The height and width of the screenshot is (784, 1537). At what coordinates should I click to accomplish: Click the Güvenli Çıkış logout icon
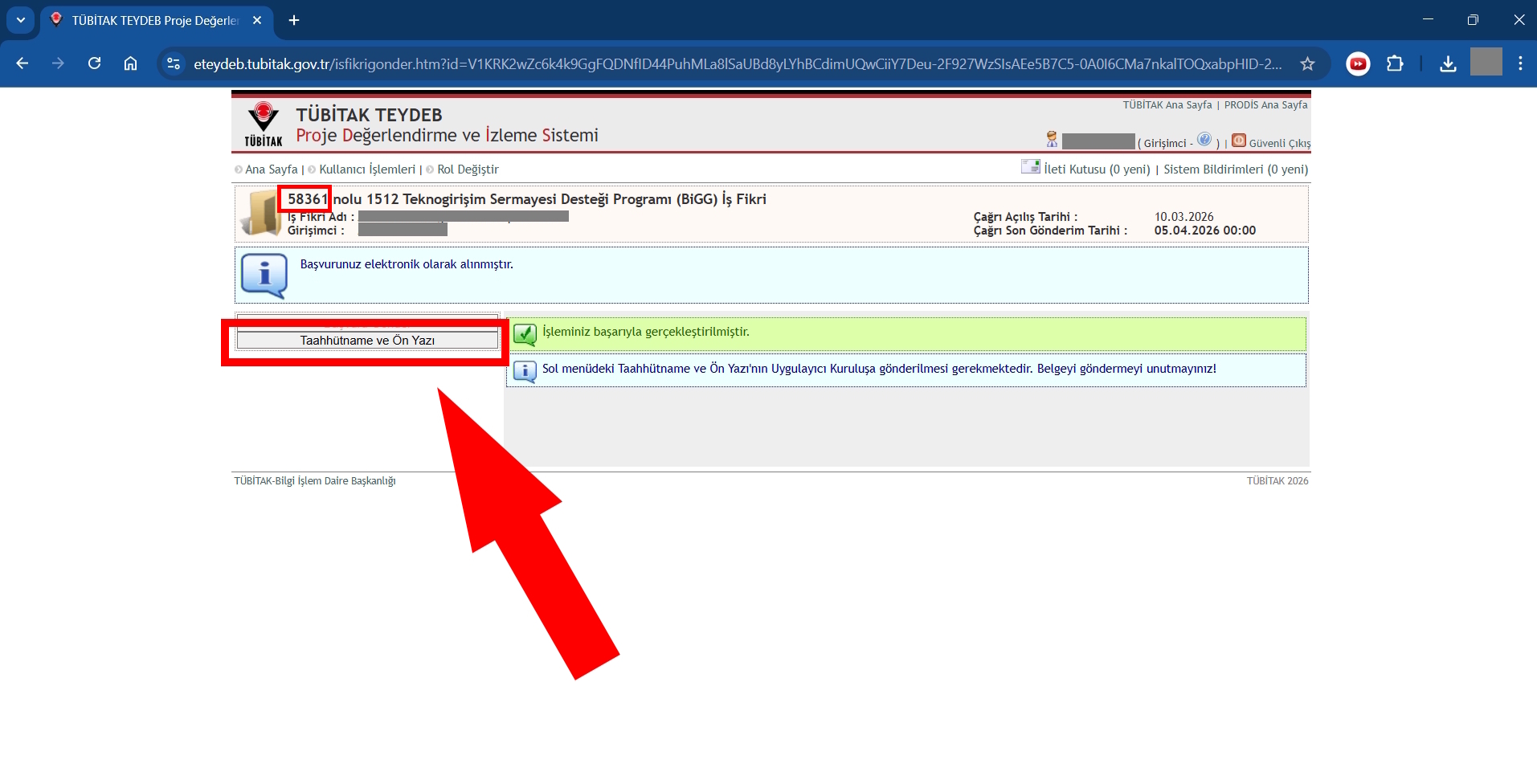click(1239, 141)
